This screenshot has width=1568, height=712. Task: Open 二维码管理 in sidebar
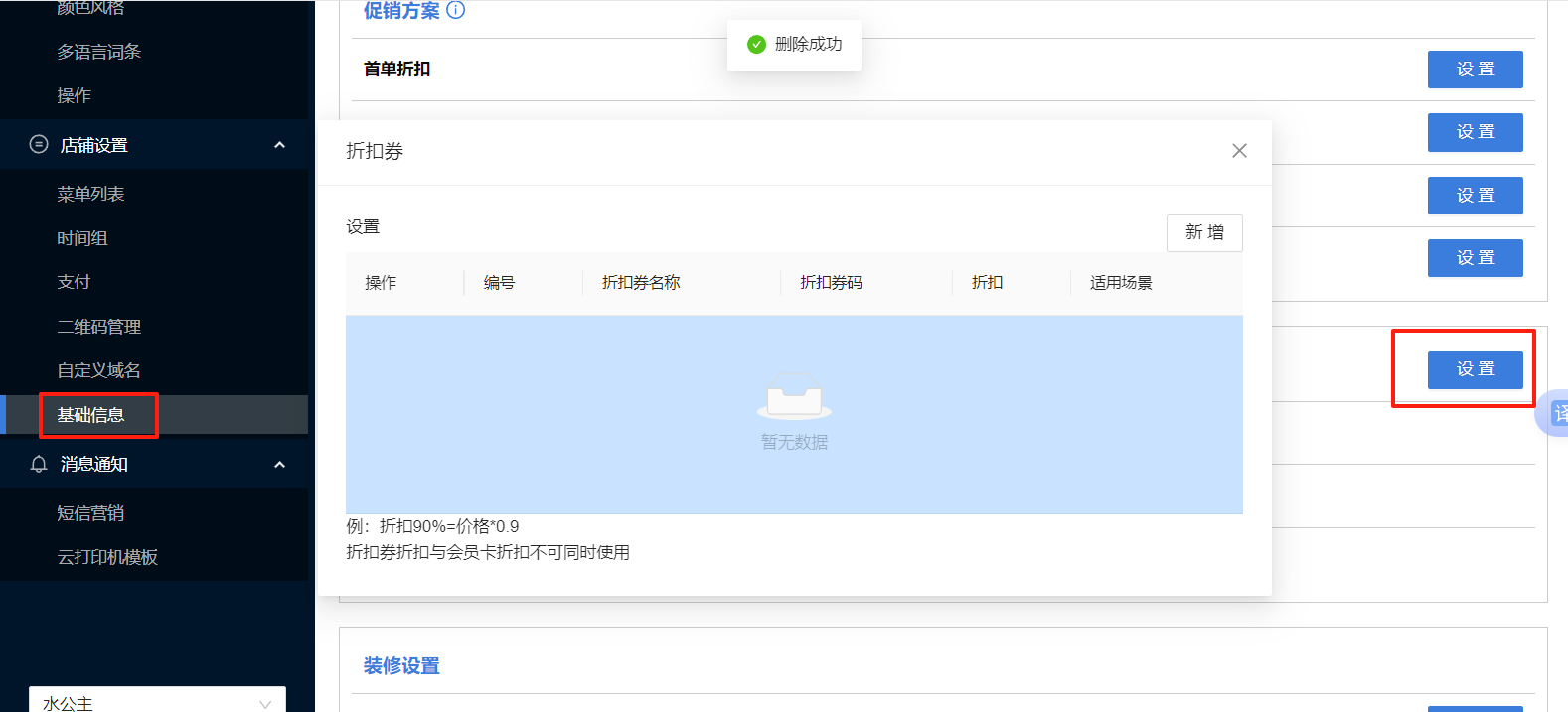(98, 327)
